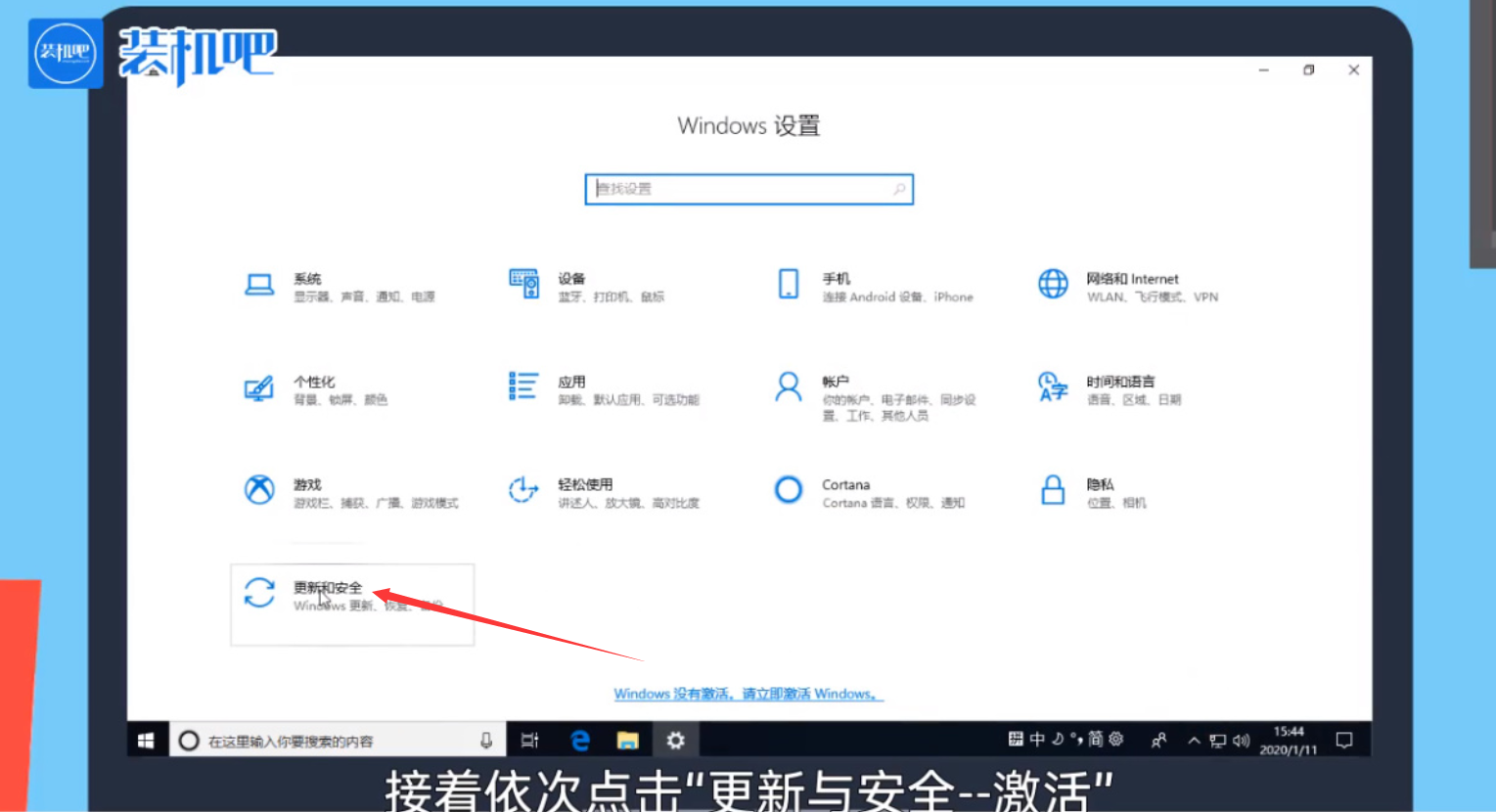Viewport: 1496px width, 812px height.
Task: Open the Privacy (隐私) lock icon
Action: coord(1053,489)
